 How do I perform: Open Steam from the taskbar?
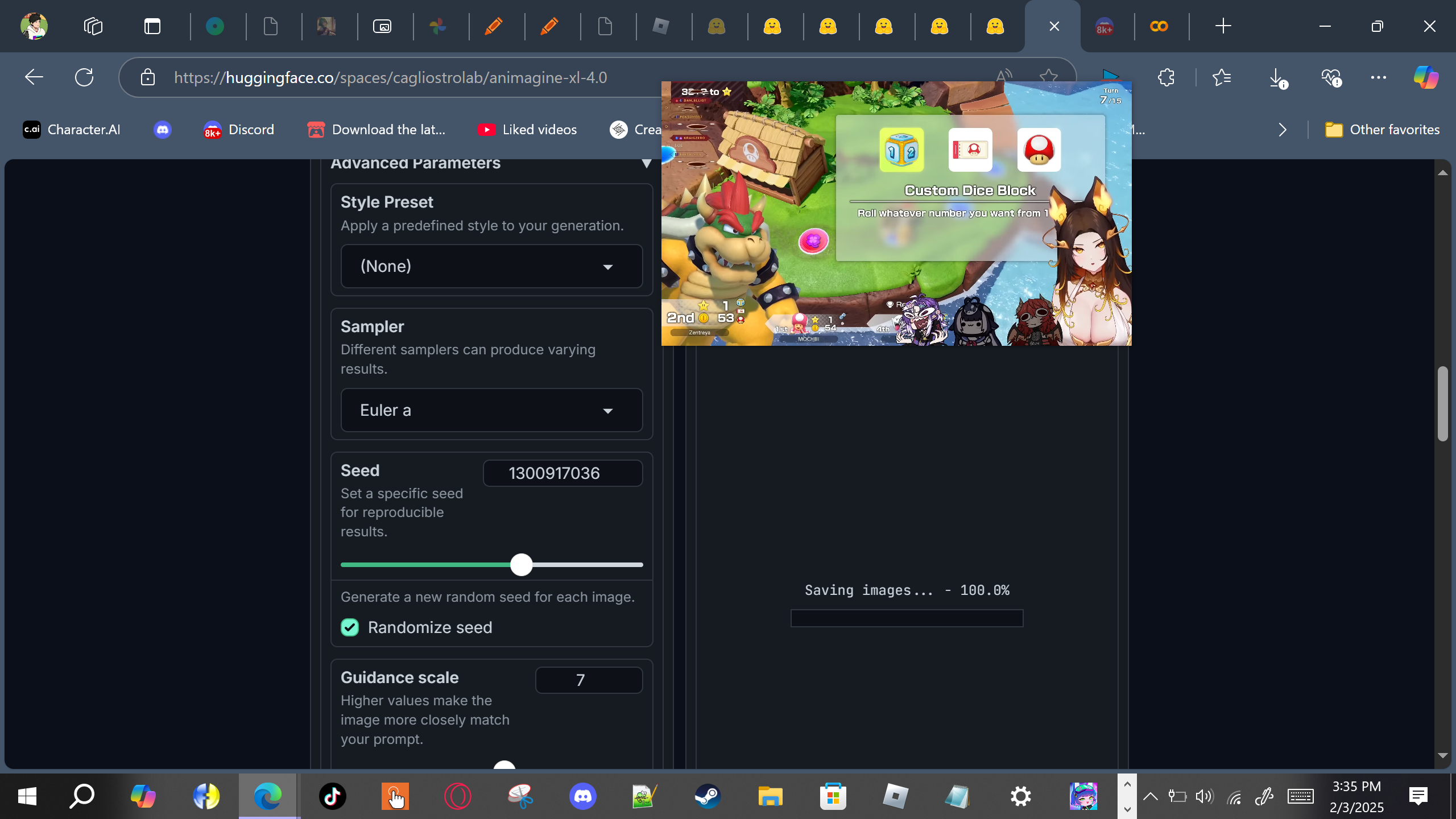(708, 796)
